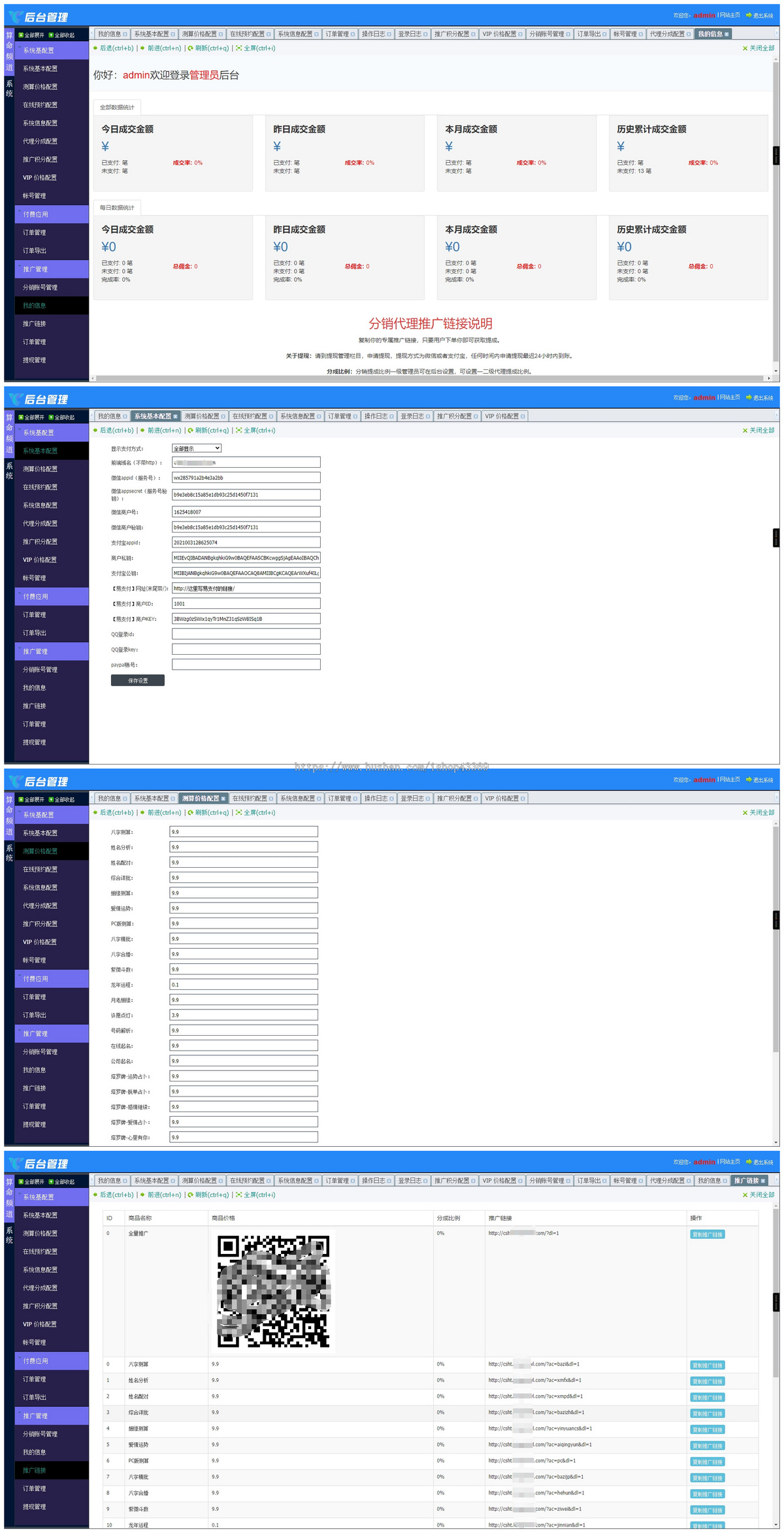Open 显示支付方式 dropdown (全部显示)
The image size is (784, 1533).
pyautogui.click(x=197, y=448)
